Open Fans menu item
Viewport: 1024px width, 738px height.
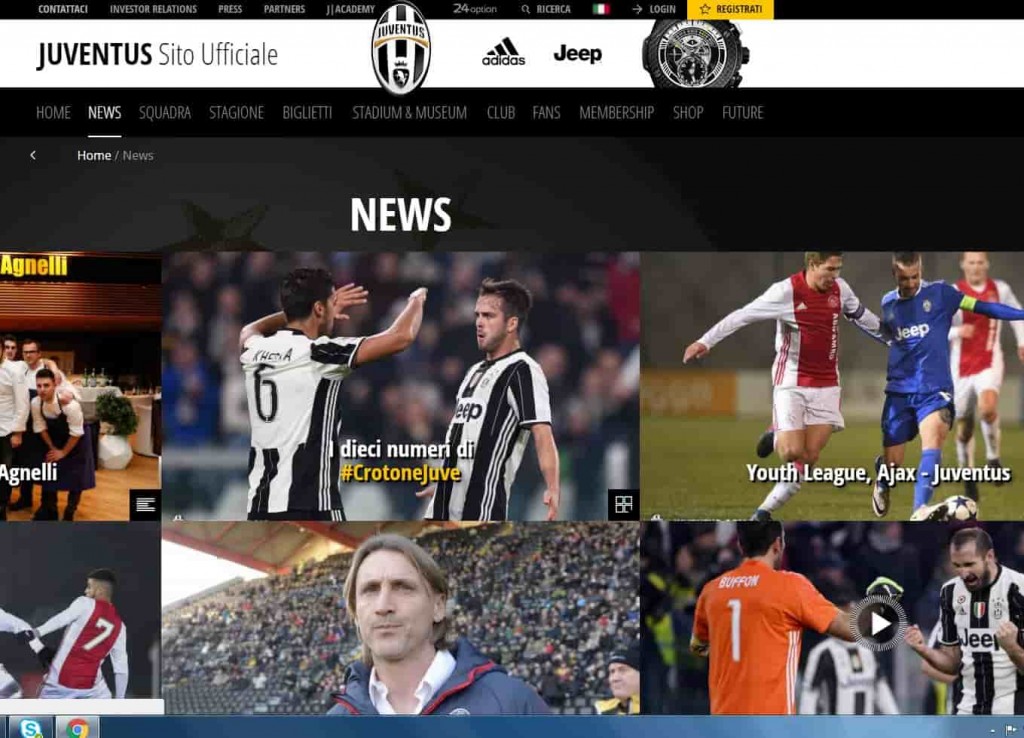pyautogui.click(x=546, y=112)
